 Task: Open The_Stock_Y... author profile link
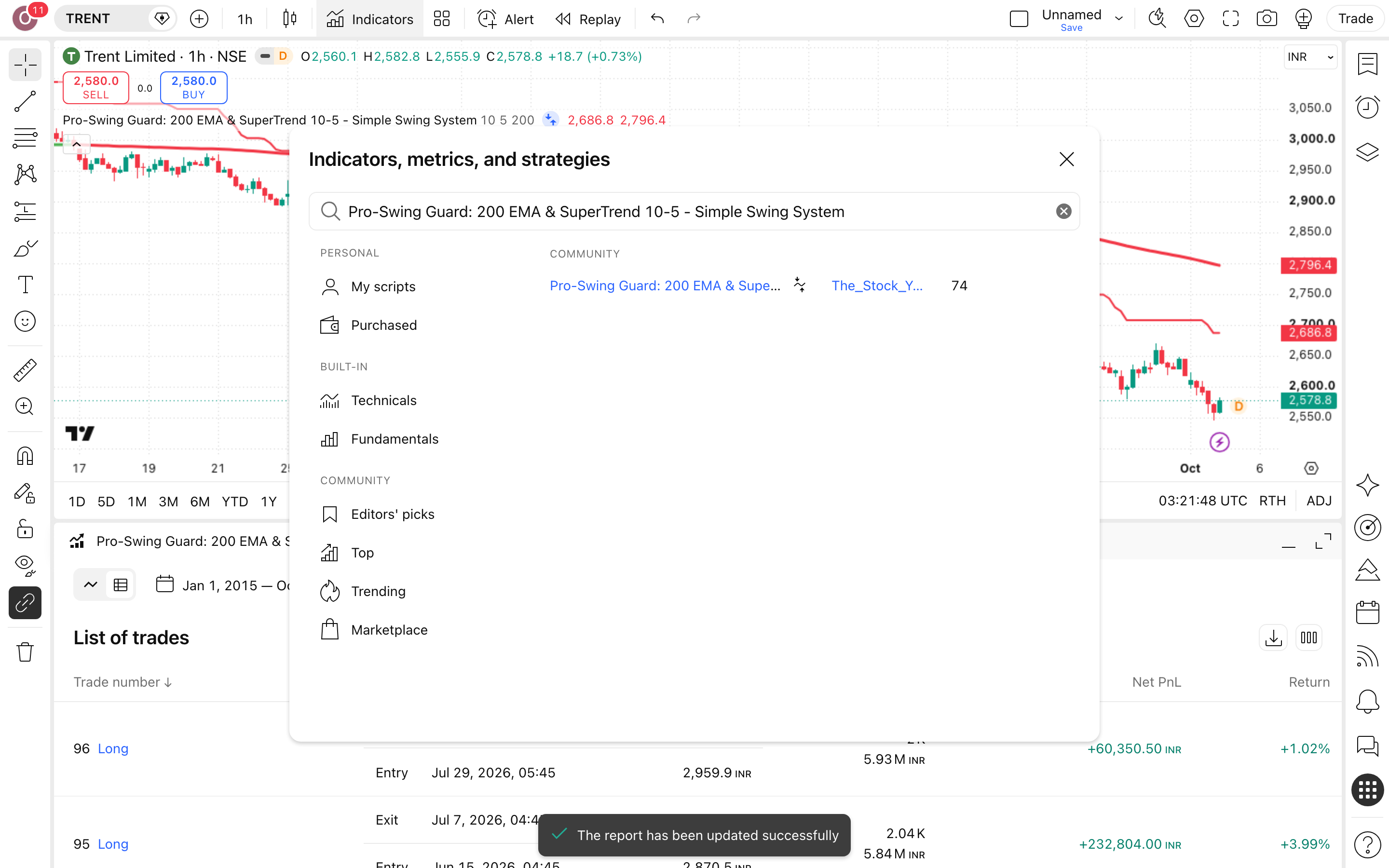pos(877,286)
